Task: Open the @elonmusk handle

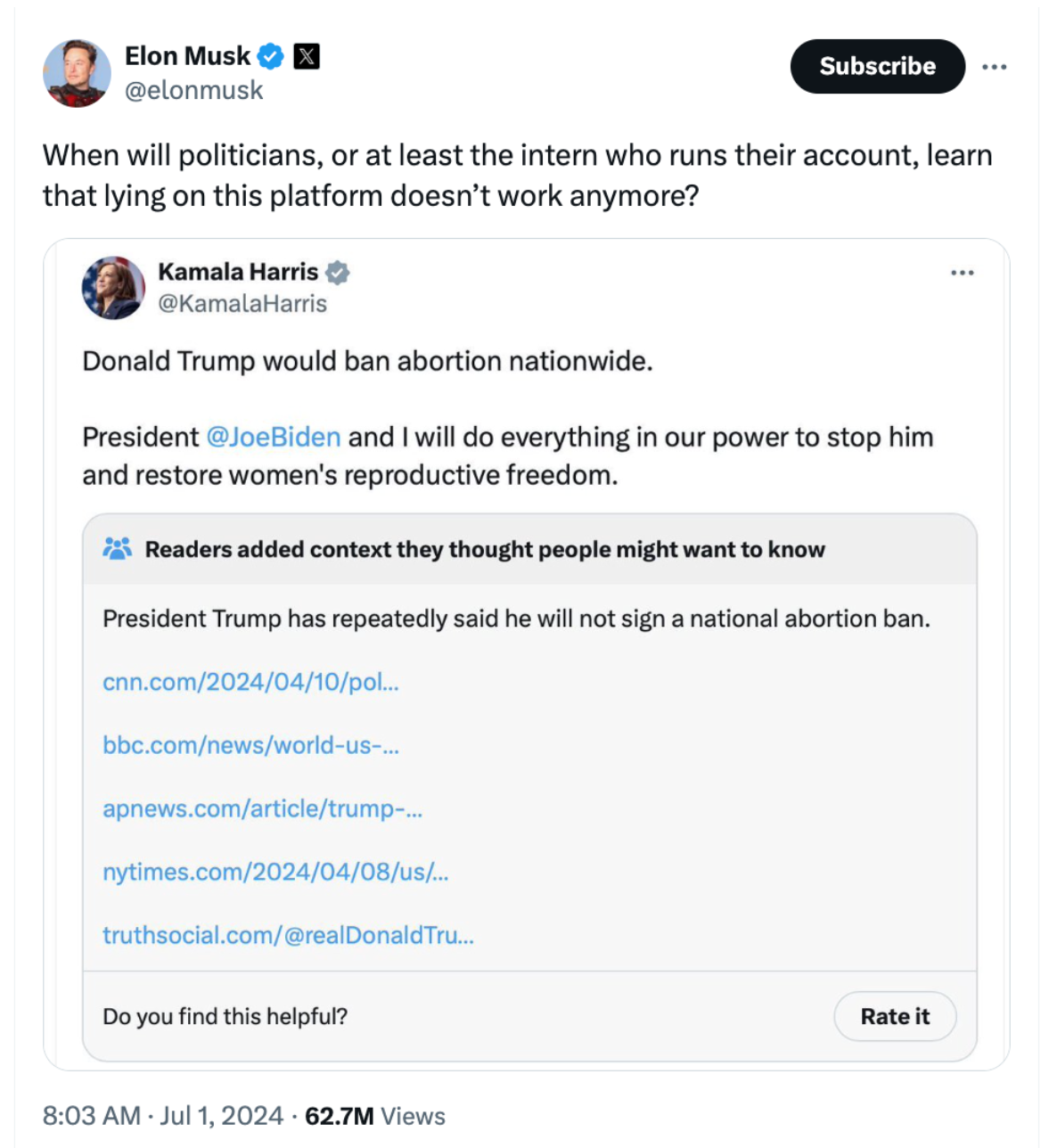Action: tap(194, 90)
